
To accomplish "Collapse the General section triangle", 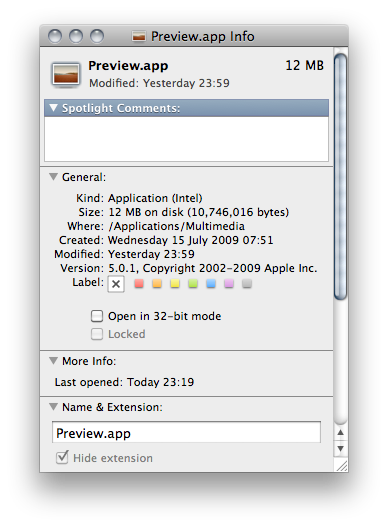I will [53, 177].
